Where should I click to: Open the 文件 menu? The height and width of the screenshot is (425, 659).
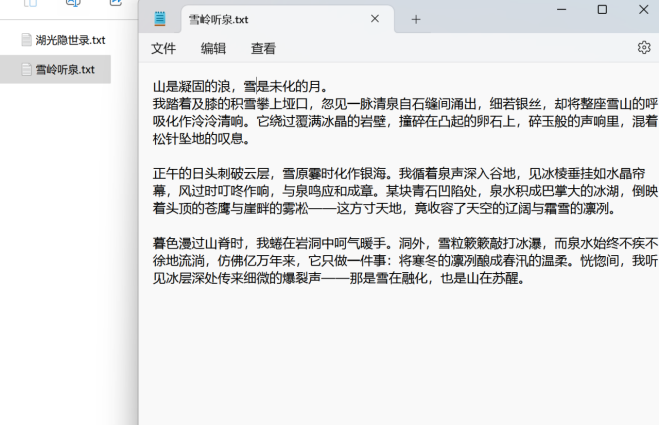(x=163, y=48)
